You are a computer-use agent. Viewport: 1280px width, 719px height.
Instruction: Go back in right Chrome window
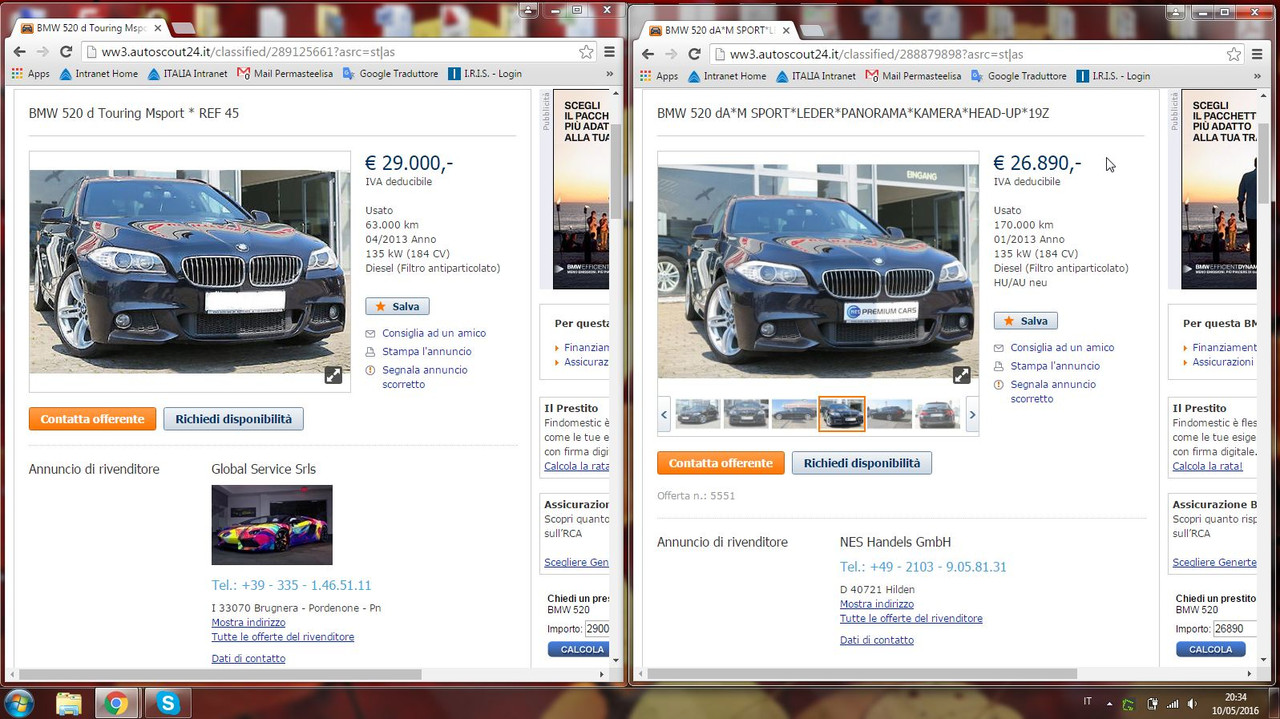[648, 54]
